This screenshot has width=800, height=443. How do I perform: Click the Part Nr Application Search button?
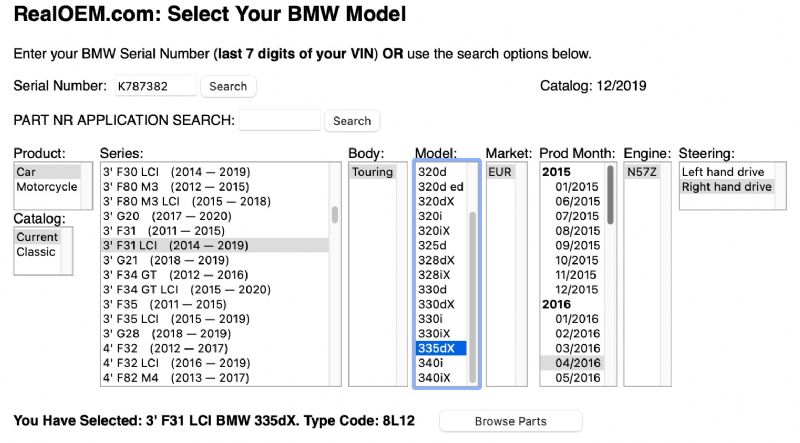pyautogui.click(x=352, y=121)
